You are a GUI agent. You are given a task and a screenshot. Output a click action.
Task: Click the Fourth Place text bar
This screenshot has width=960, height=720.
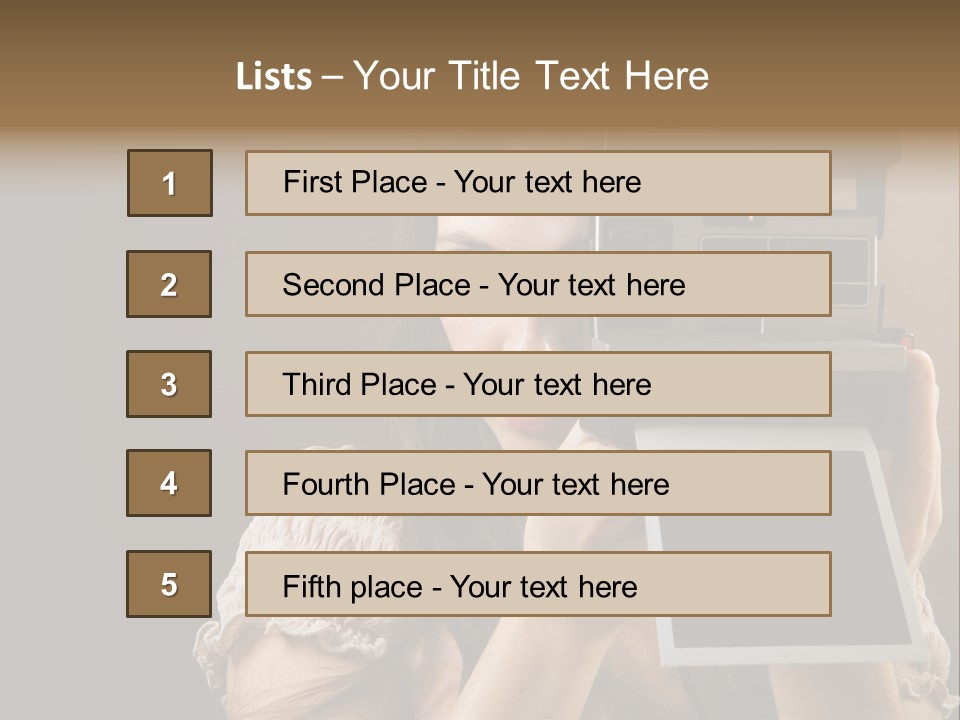538,483
